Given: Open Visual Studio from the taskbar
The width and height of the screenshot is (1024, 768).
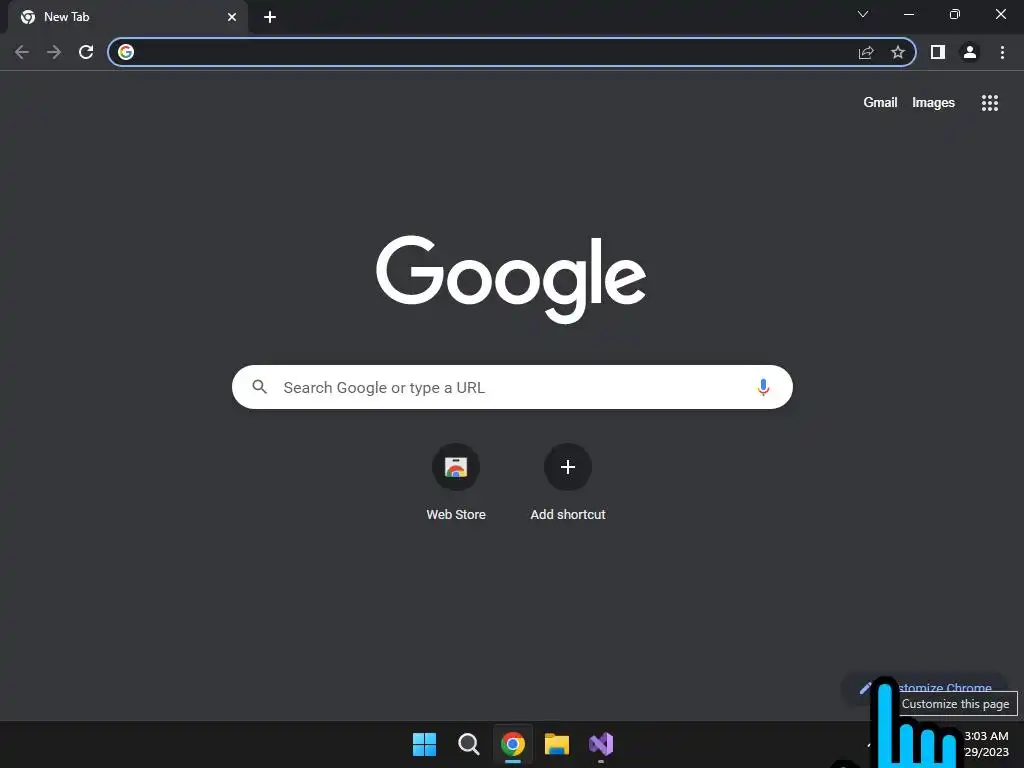Looking at the screenshot, I should (x=601, y=744).
